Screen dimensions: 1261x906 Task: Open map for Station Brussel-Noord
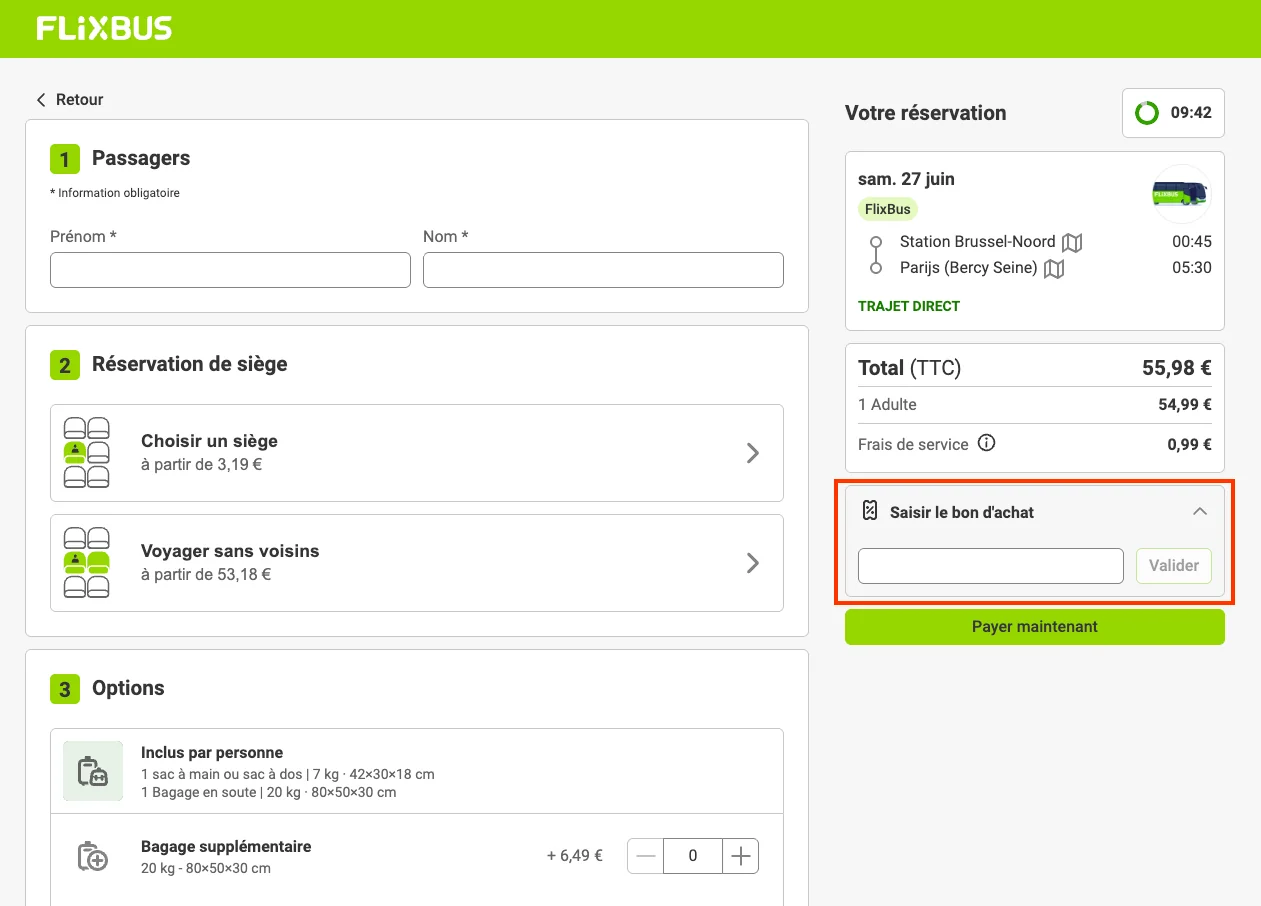click(x=1072, y=242)
